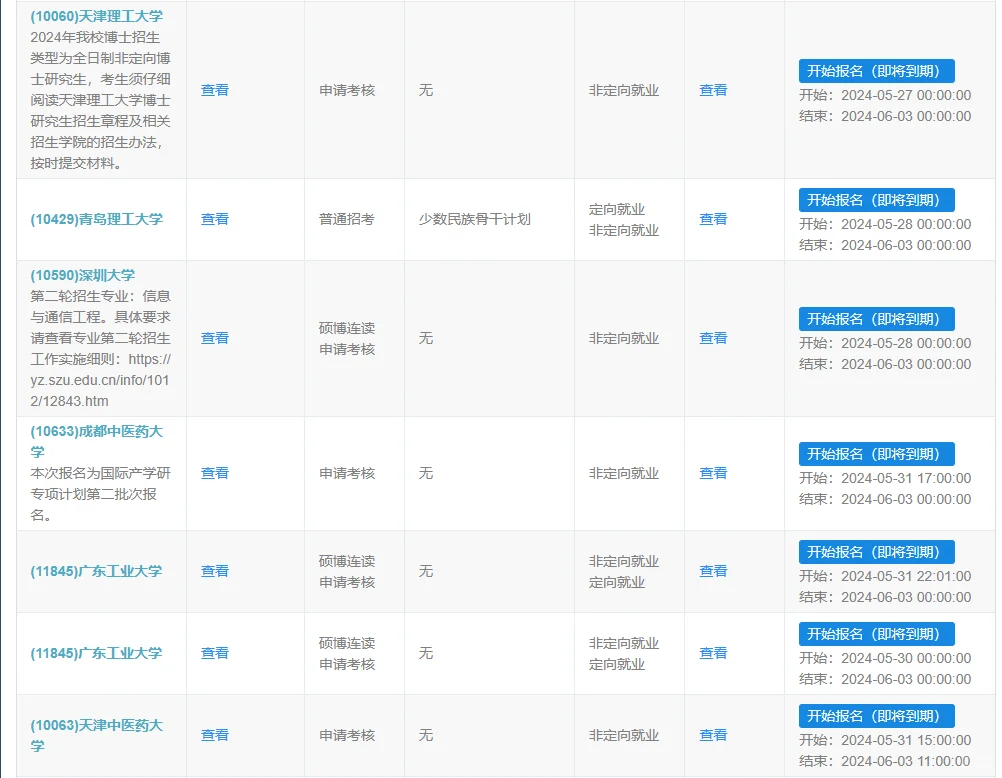Select start time 2024-05-30 00:00:00
Image resolution: width=1002 pixels, height=778 pixels.
[x=906, y=658]
